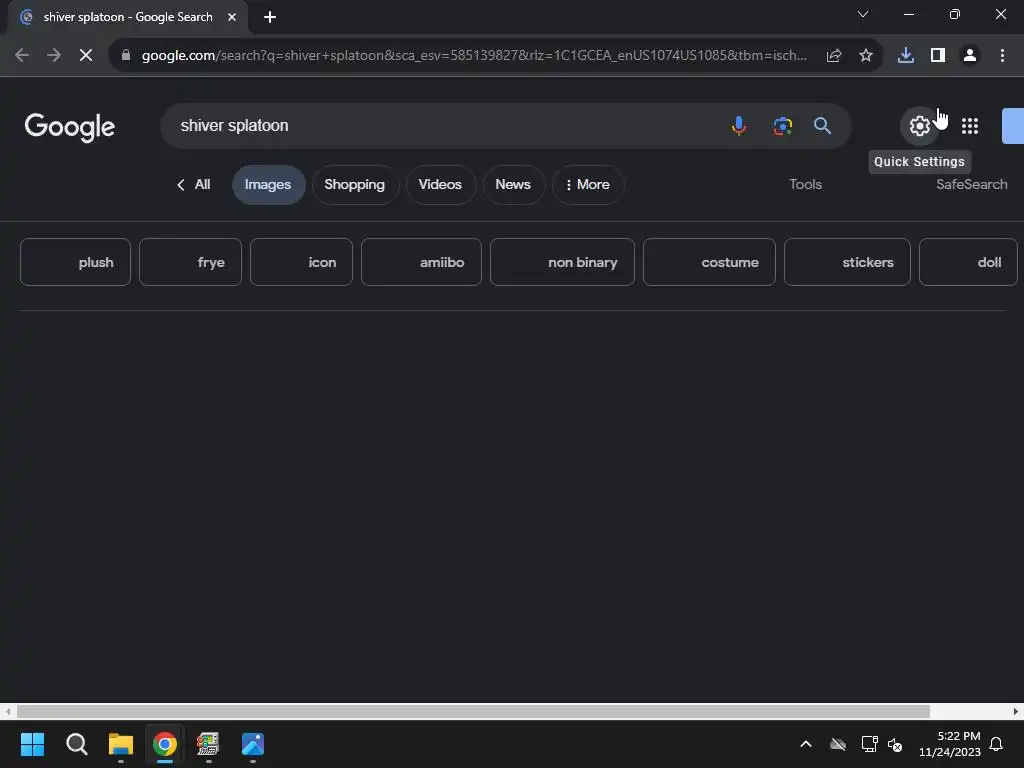Open the Windows Start menu
Viewport: 1024px width, 768px height.
pyautogui.click(x=32, y=744)
